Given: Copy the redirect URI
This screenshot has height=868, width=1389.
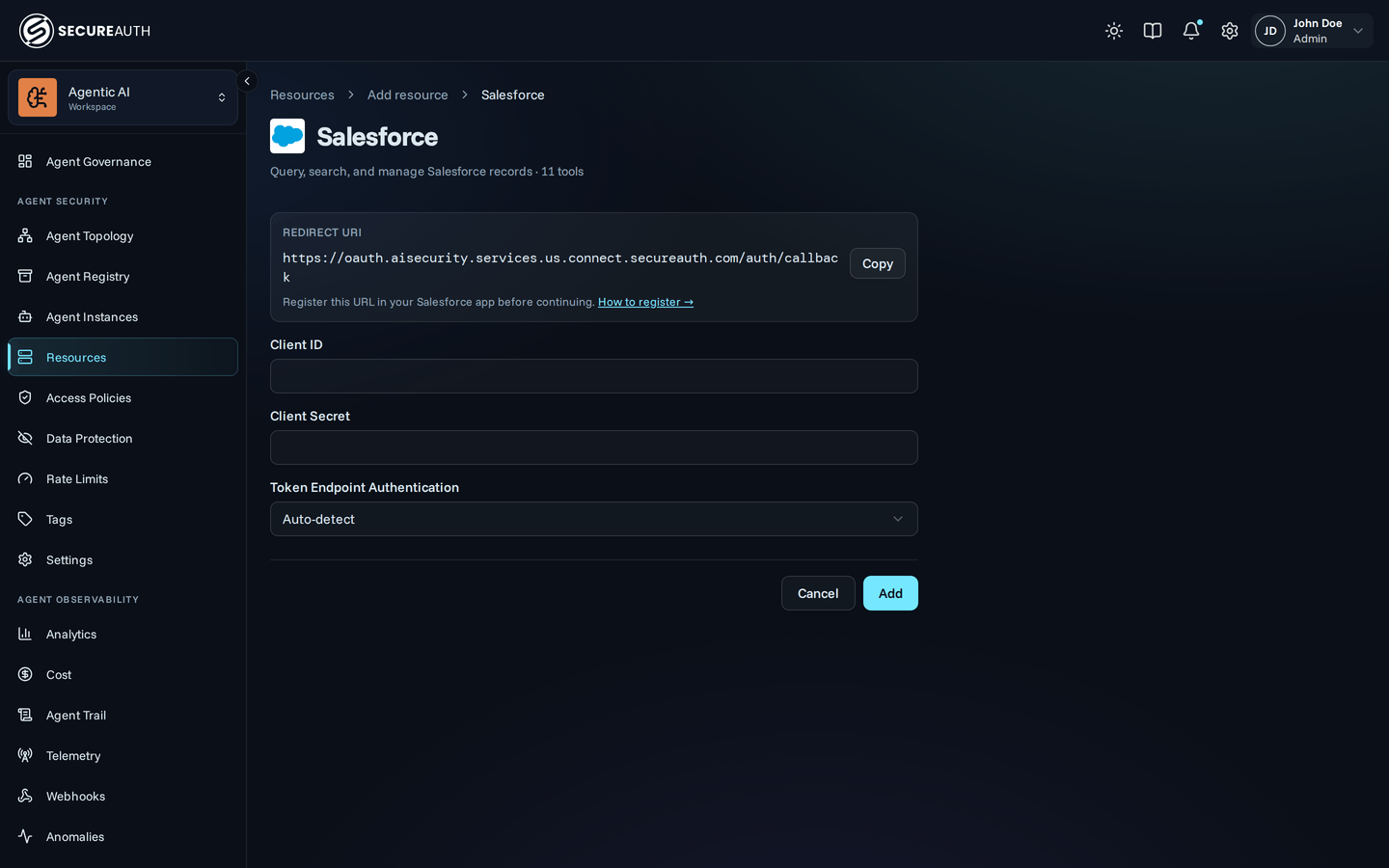Looking at the screenshot, I should pyautogui.click(x=877, y=263).
